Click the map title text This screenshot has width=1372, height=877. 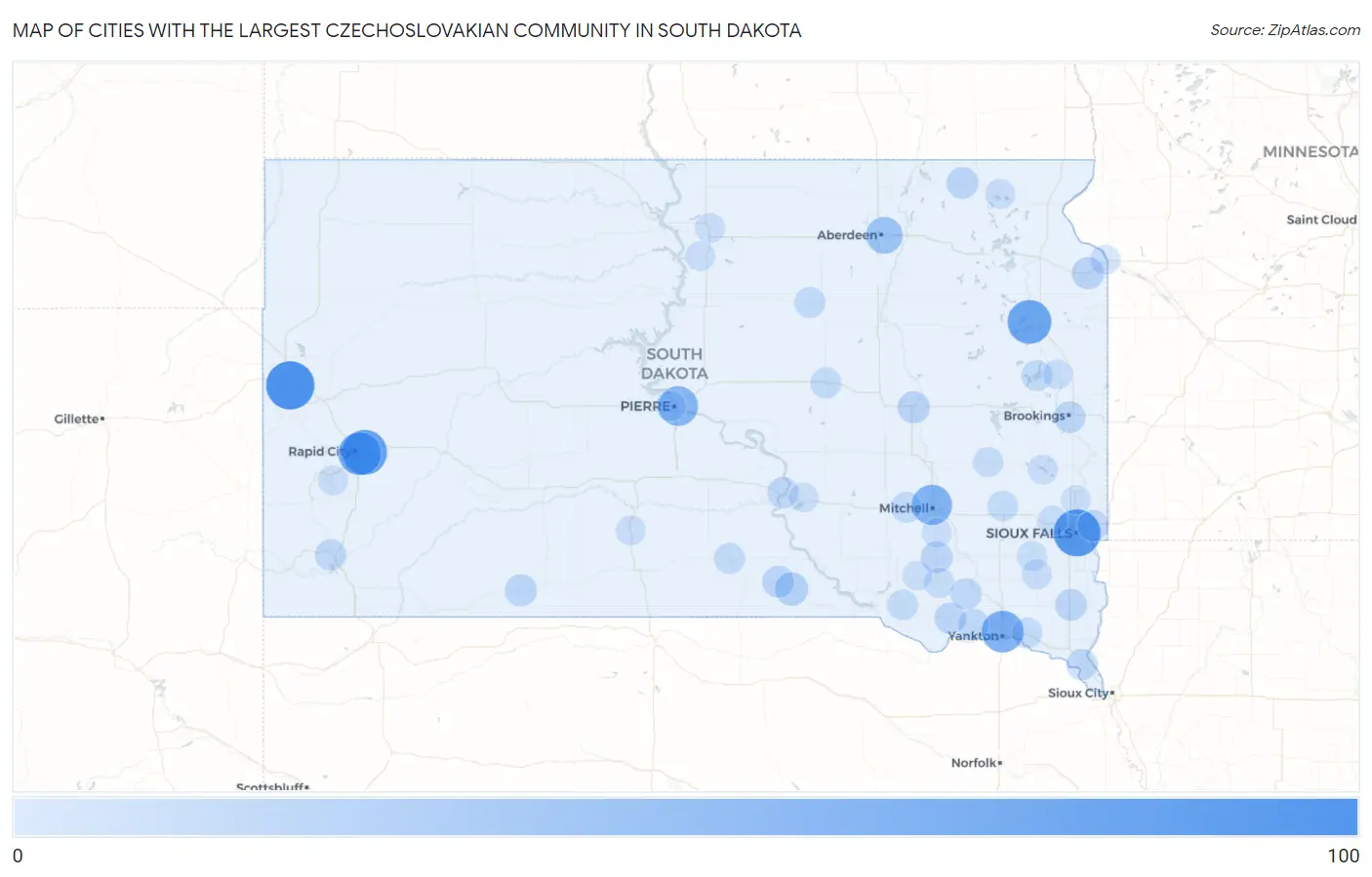[x=407, y=30]
